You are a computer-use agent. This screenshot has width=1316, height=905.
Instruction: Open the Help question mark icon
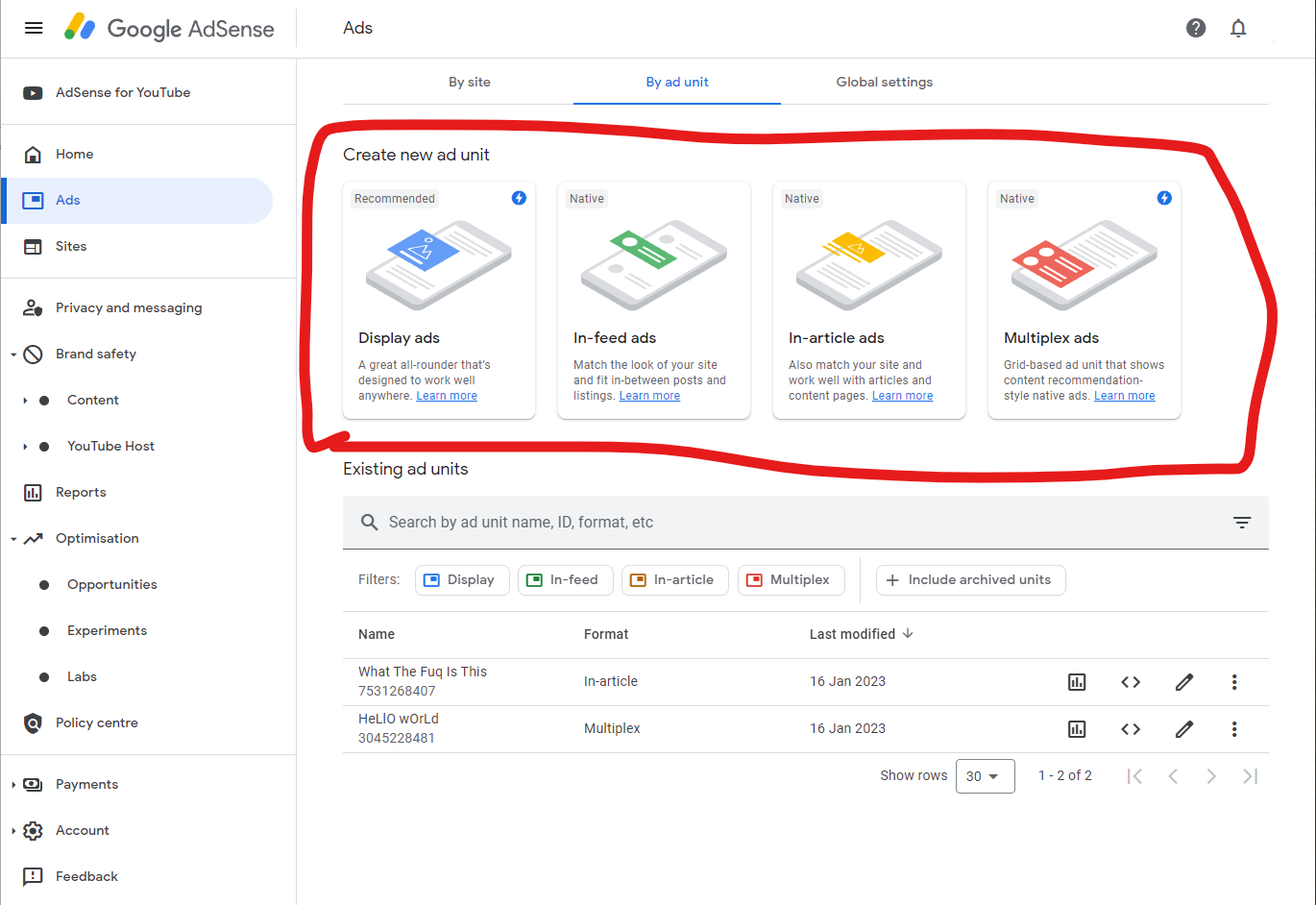coord(1196,28)
